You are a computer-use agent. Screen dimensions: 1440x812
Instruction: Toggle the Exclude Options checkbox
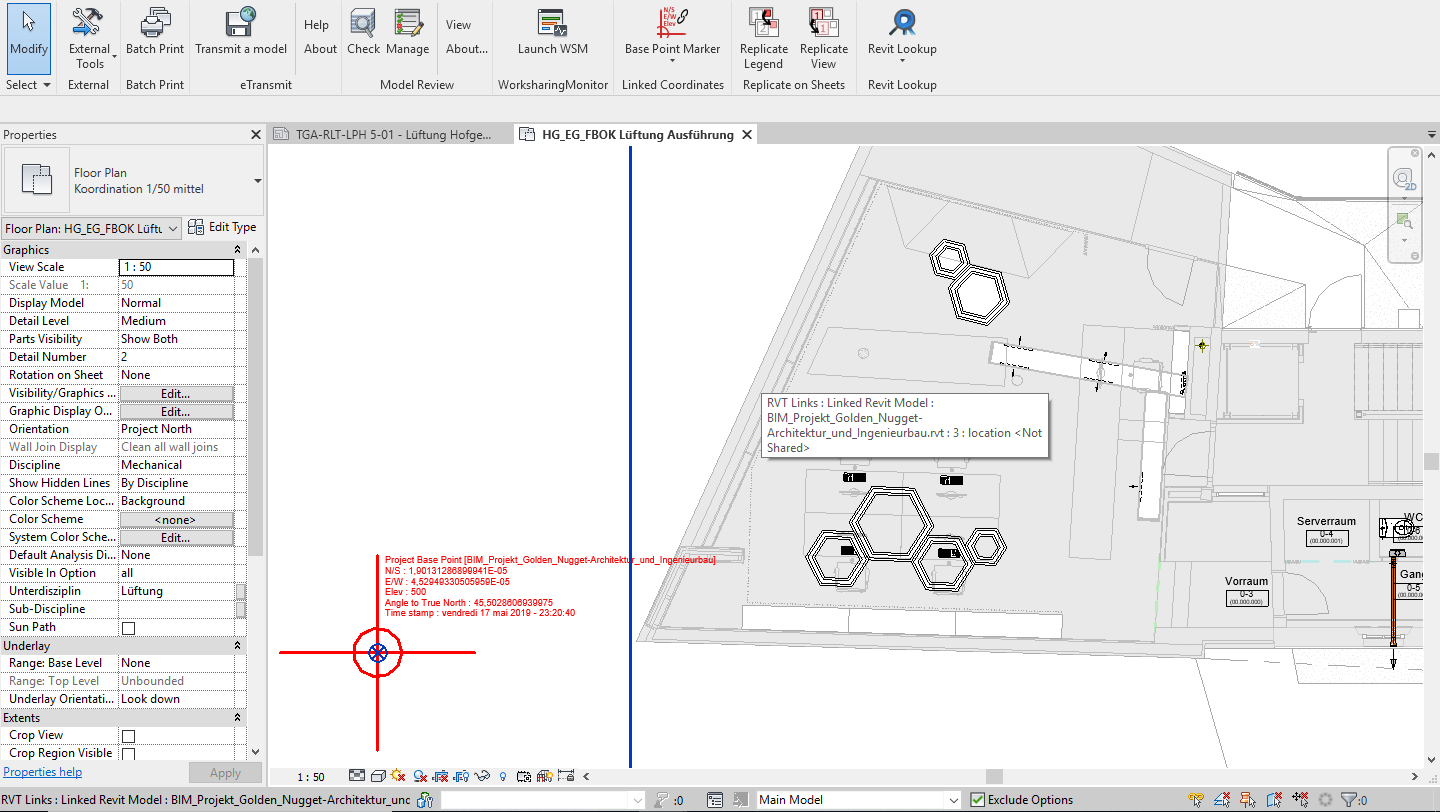click(x=977, y=799)
